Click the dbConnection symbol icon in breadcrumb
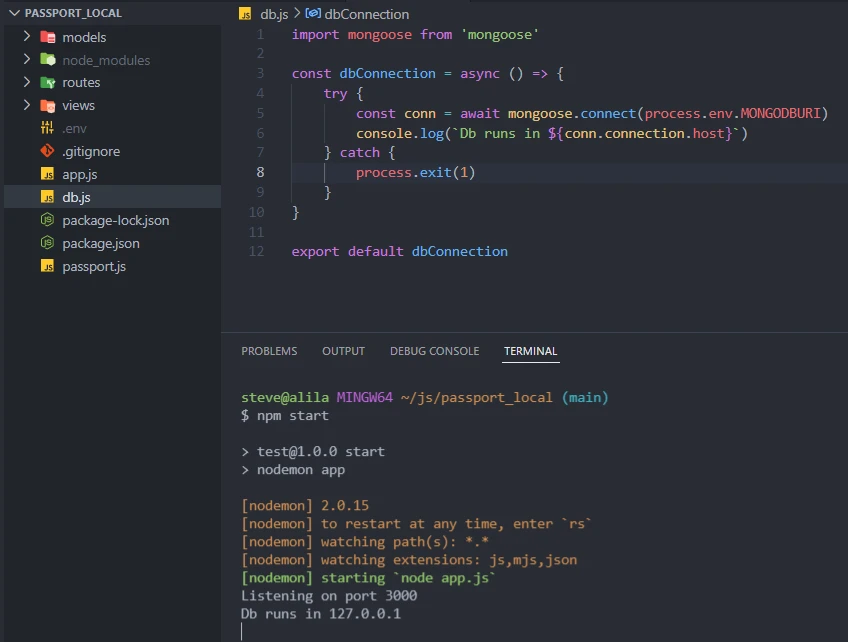Image resolution: width=848 pixels, height=642 pixels. [313, 14]
